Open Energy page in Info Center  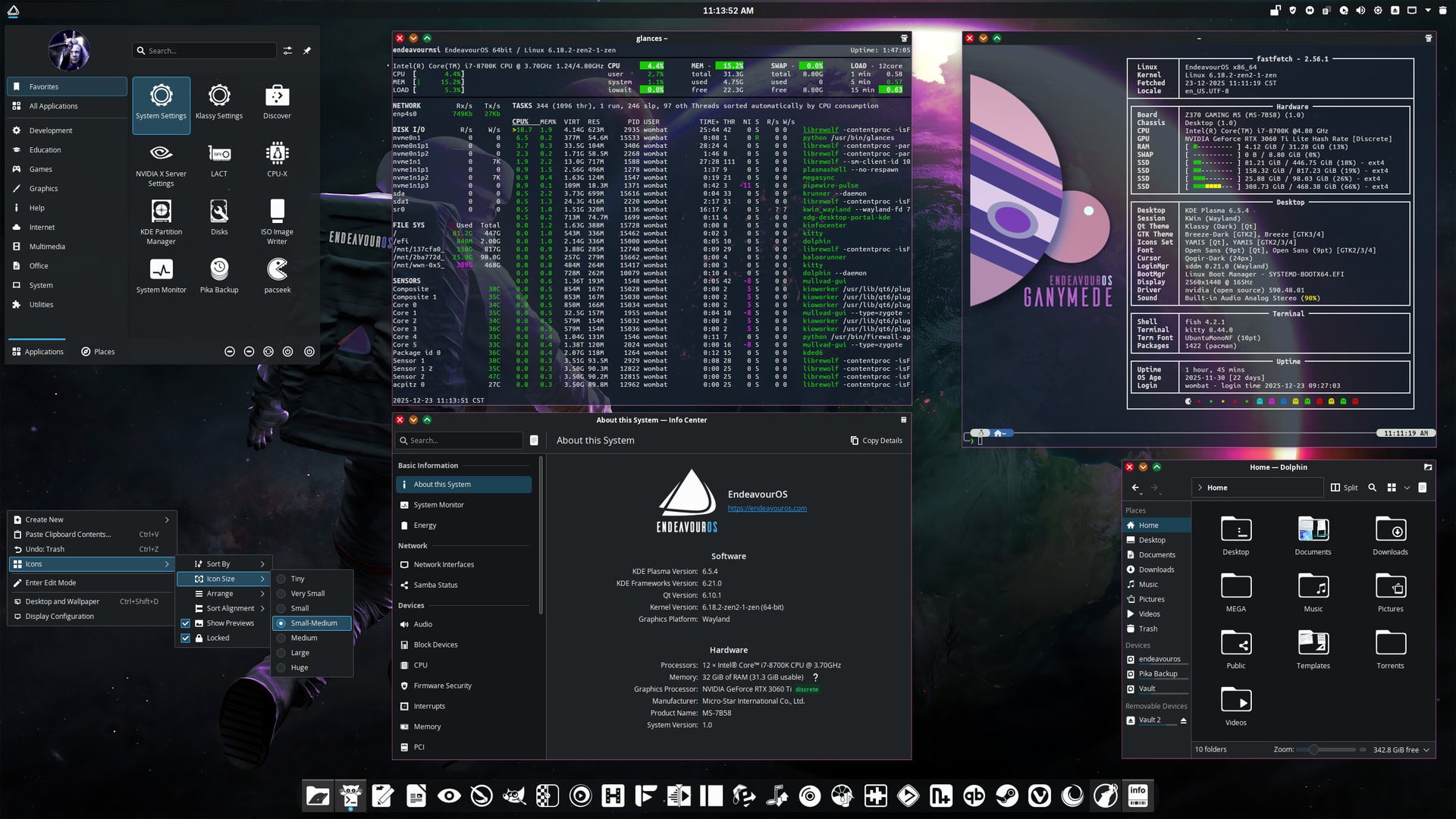tap(463, 526)
